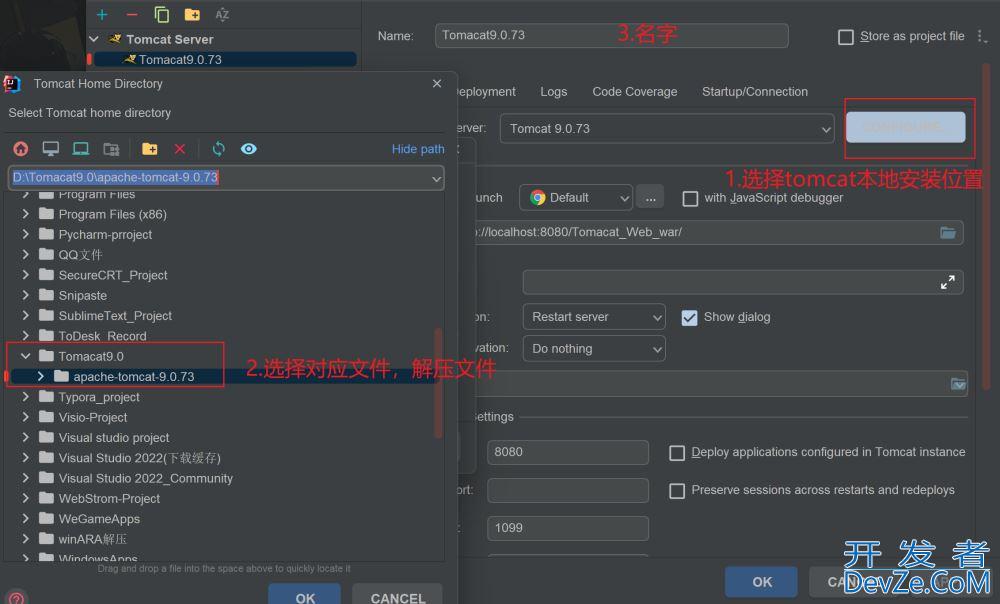Click the folder icon in the field below Do nothing
The width and height of the screenshot is (1000, 604).
958,384
